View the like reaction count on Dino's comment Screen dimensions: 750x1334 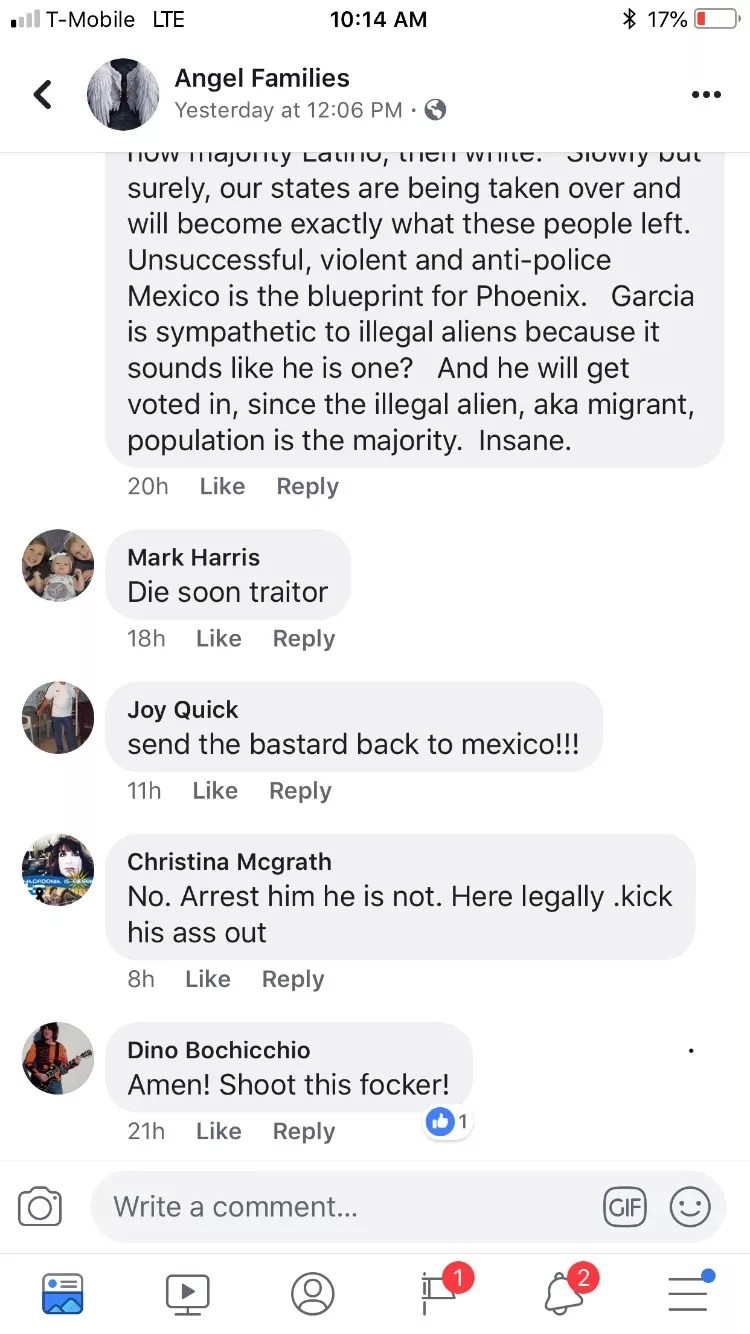448,1122
